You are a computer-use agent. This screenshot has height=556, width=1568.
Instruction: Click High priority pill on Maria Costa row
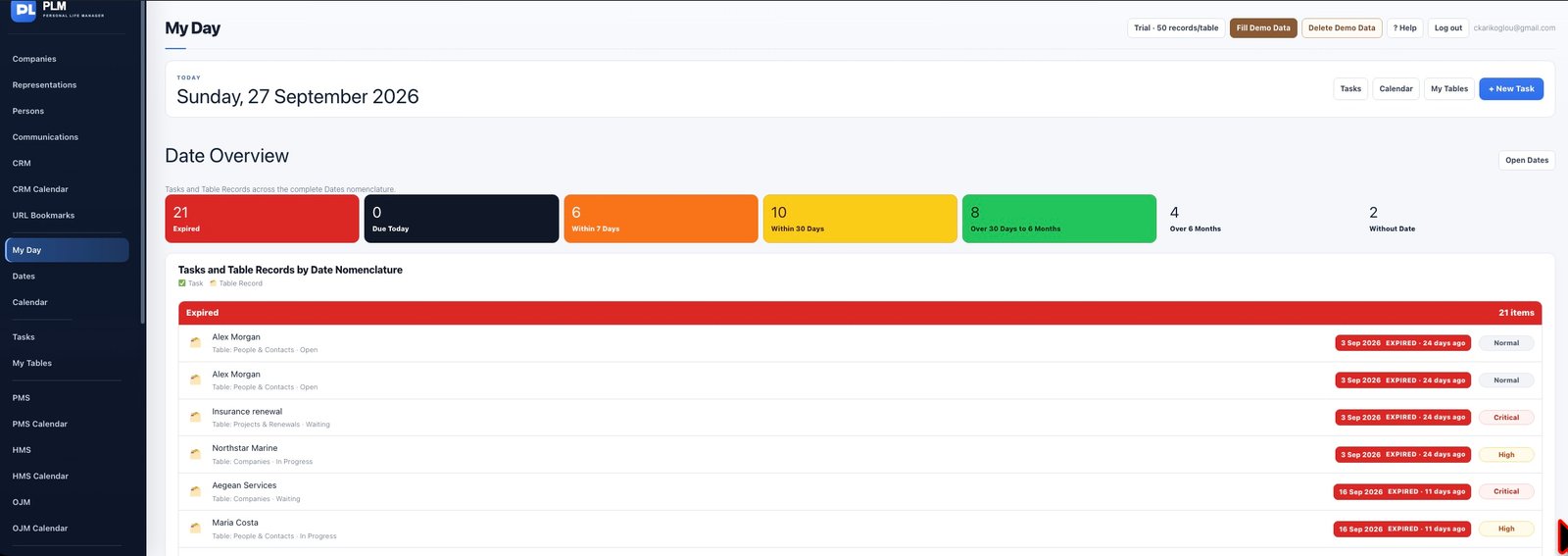[x=1506, y=530]
